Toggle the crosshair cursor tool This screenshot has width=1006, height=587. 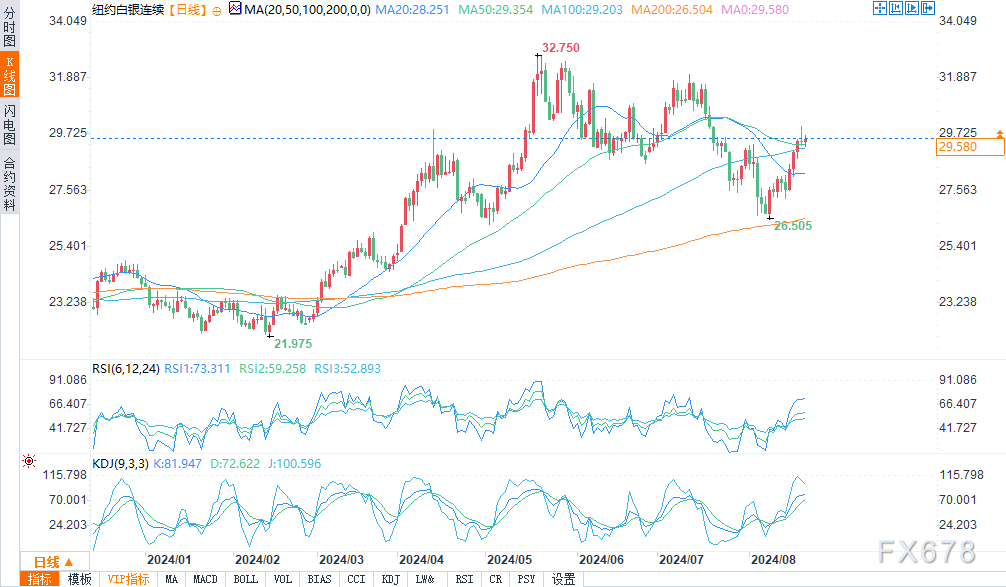(x=880, y=8)
